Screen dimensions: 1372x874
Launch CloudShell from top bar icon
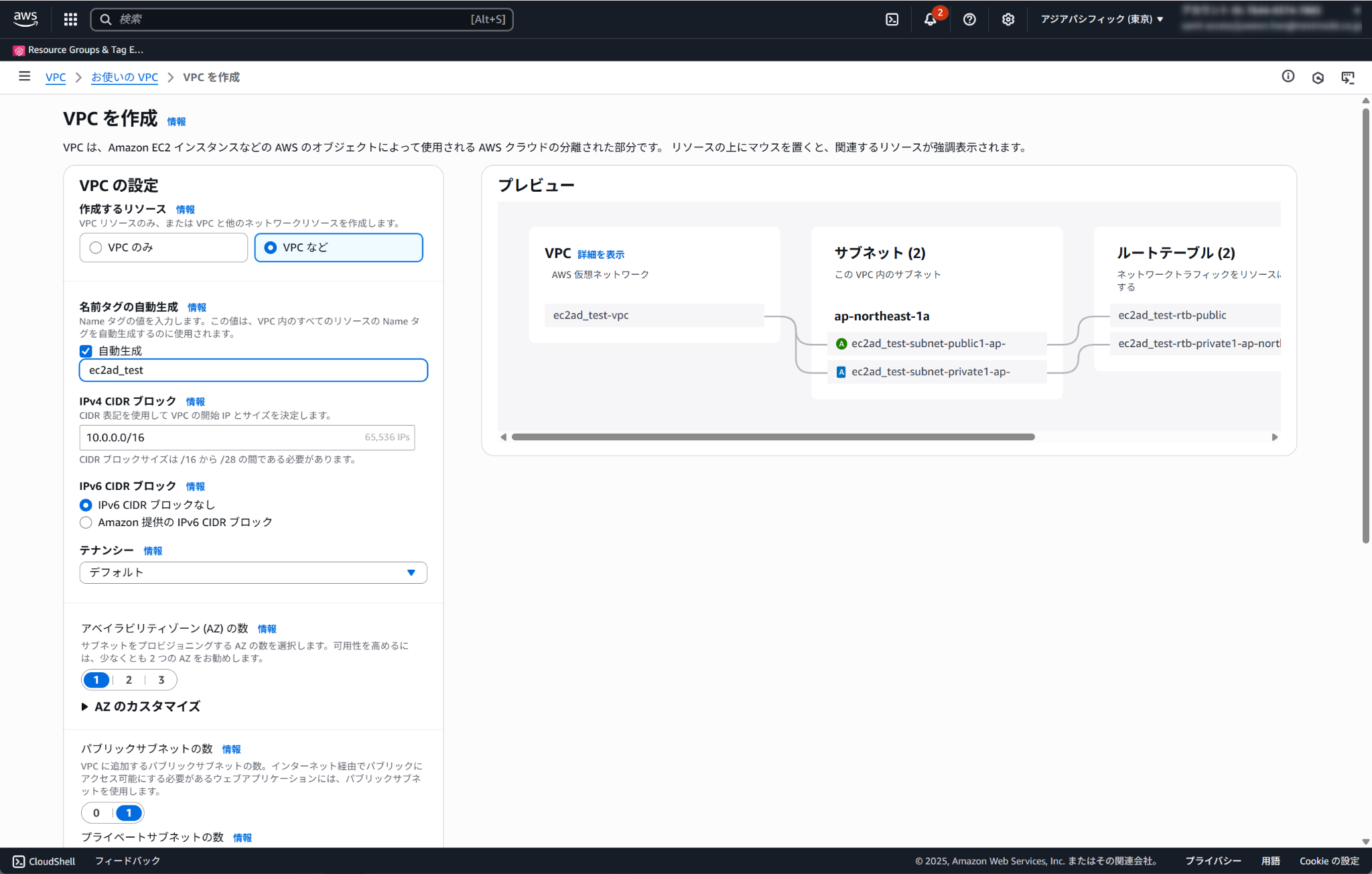[x=892, y=19]
